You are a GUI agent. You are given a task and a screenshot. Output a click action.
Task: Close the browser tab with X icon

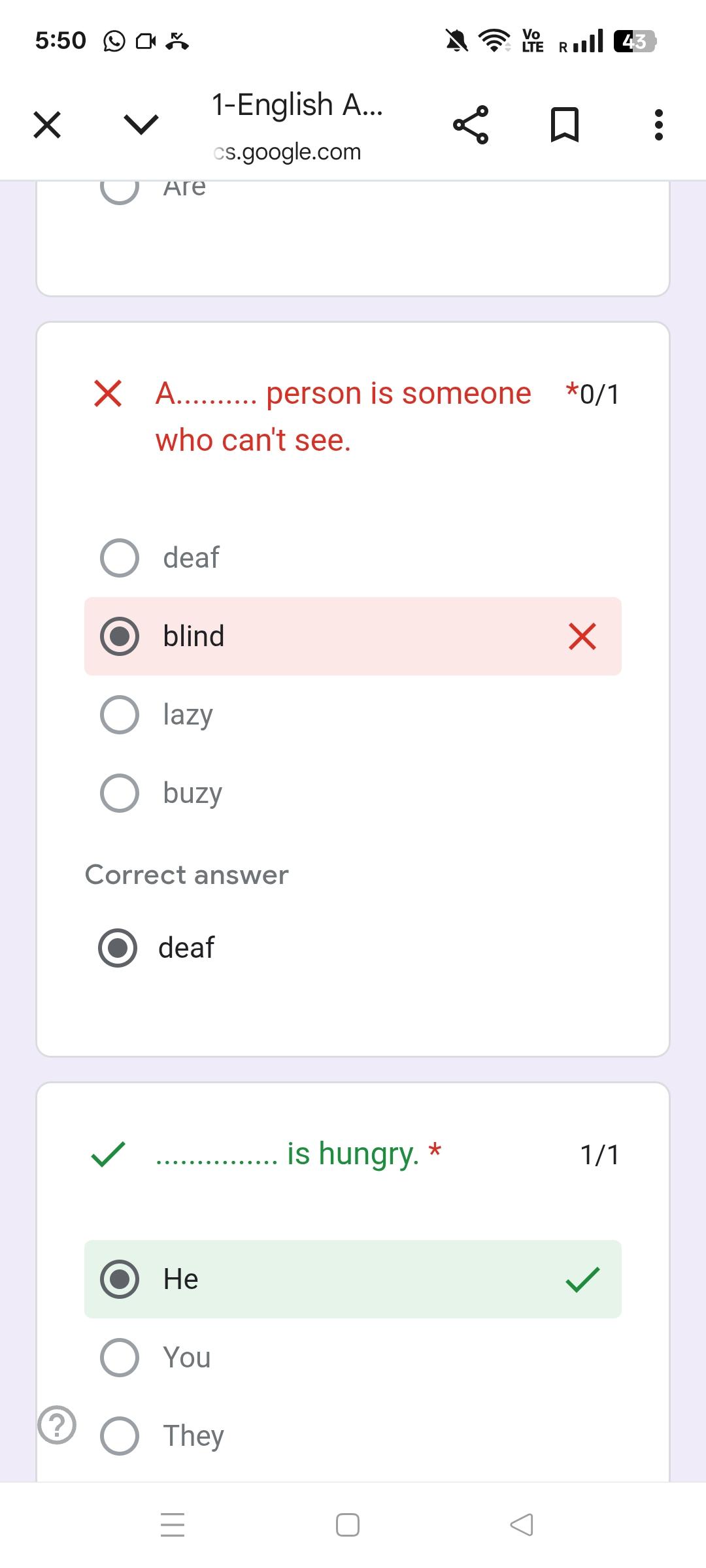tap(47, 125)
